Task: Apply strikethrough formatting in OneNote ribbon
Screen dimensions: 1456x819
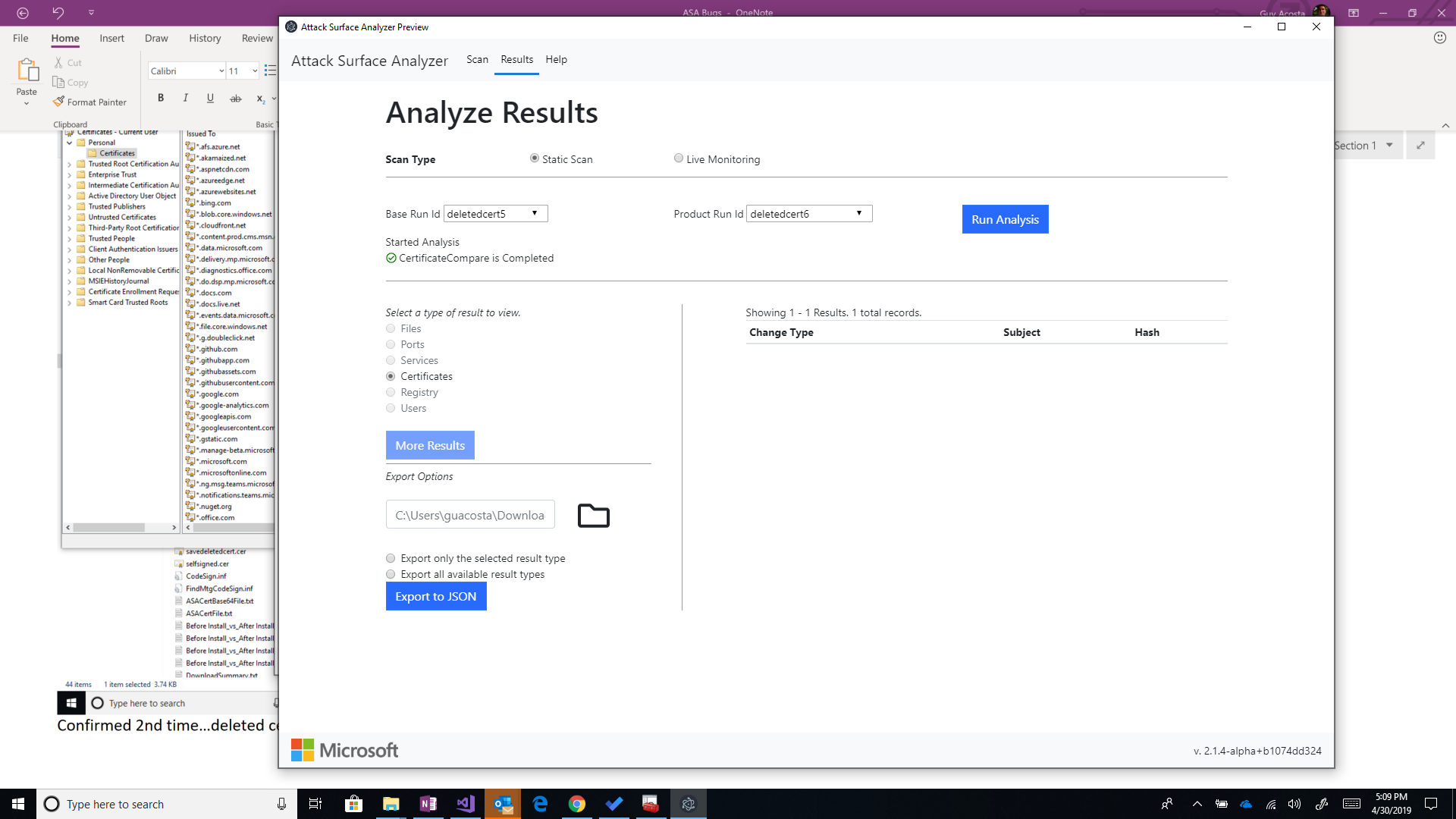Action: [235, 98]
